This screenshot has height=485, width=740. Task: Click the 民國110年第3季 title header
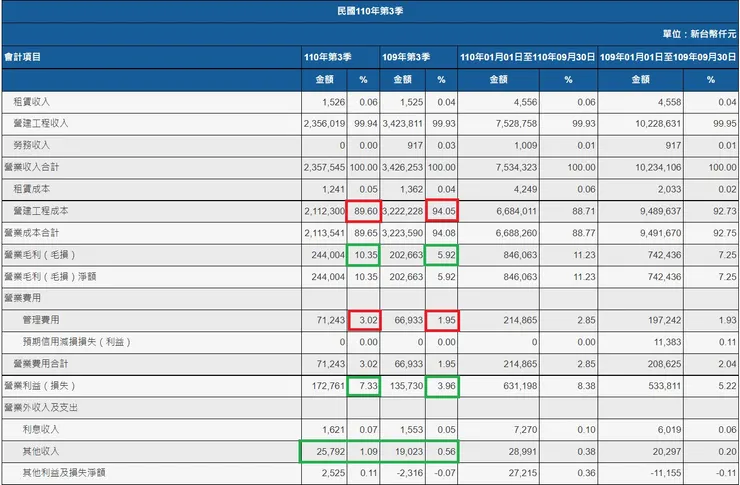370,11
